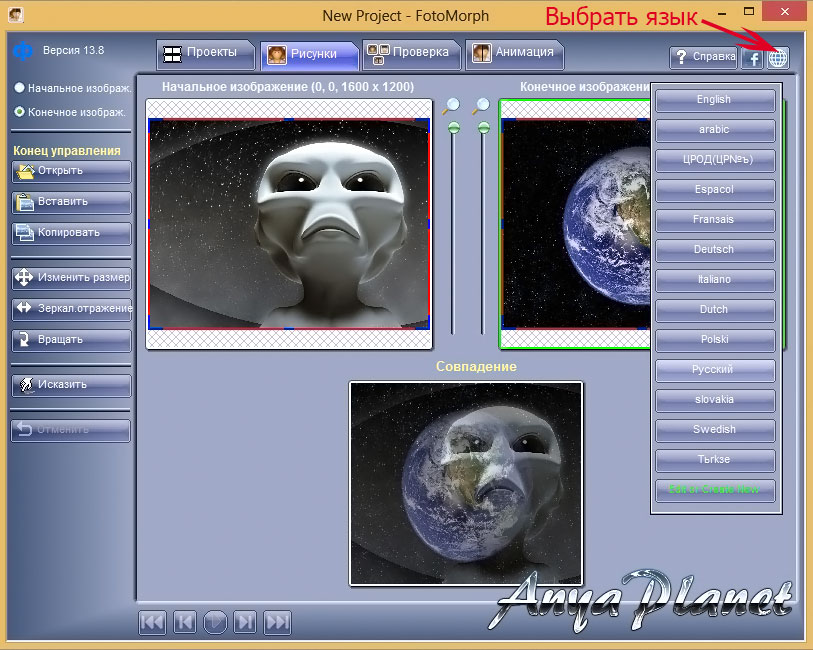
Task: Choose English from the language list
Action: [x=714, y=100]
